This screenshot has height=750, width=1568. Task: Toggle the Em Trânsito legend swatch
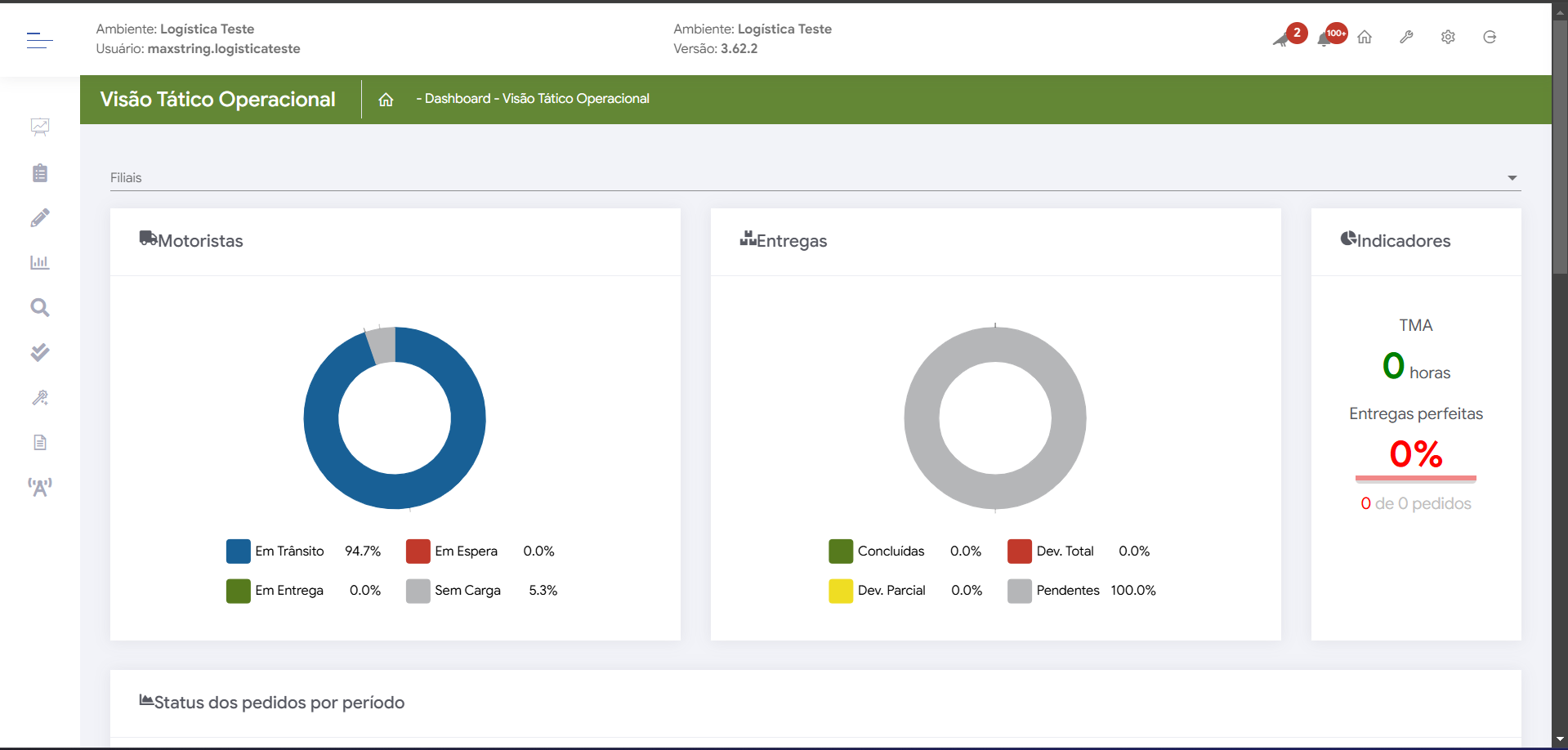click(239, 551)
